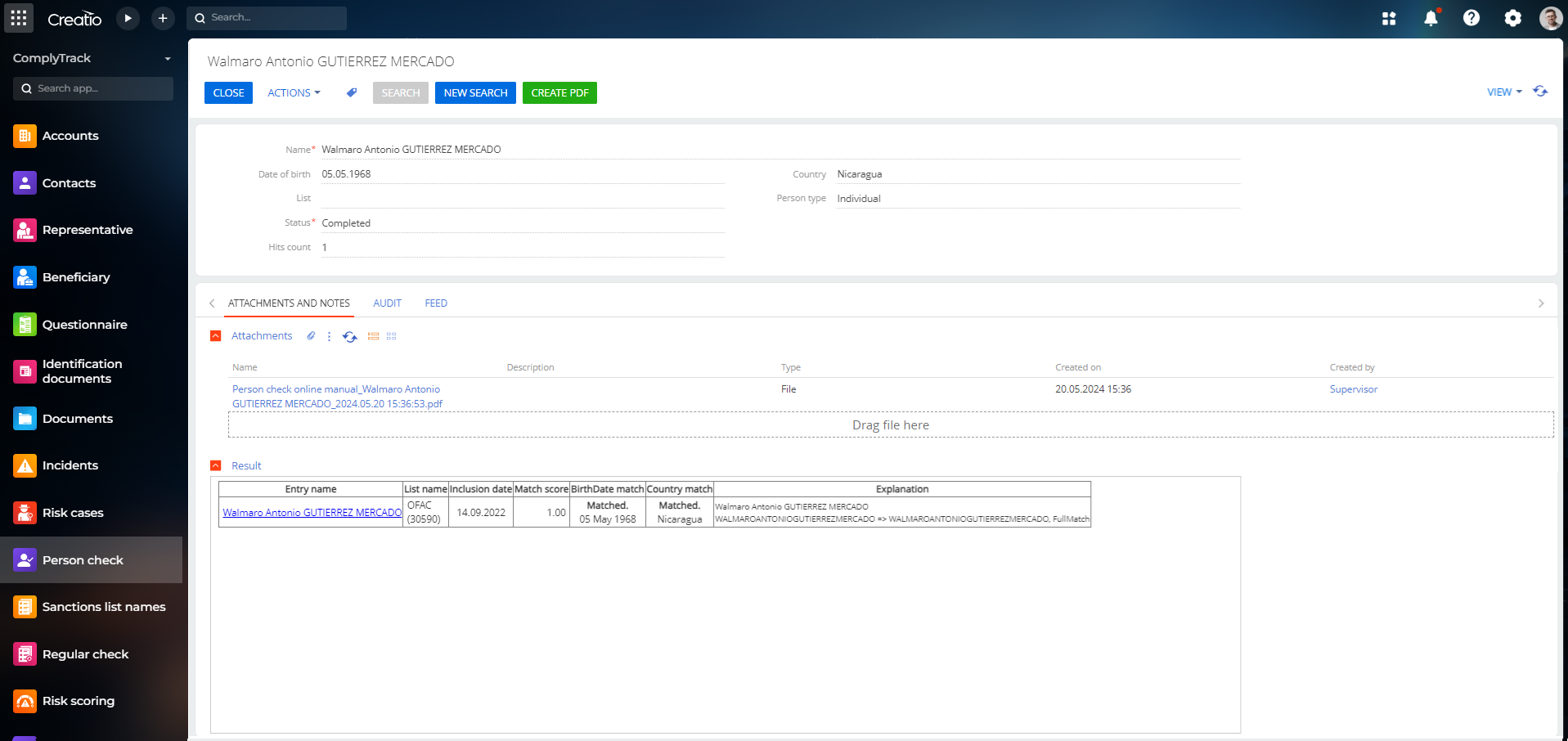Click the tag filter icon near Actions

click(x=351, y=92)
